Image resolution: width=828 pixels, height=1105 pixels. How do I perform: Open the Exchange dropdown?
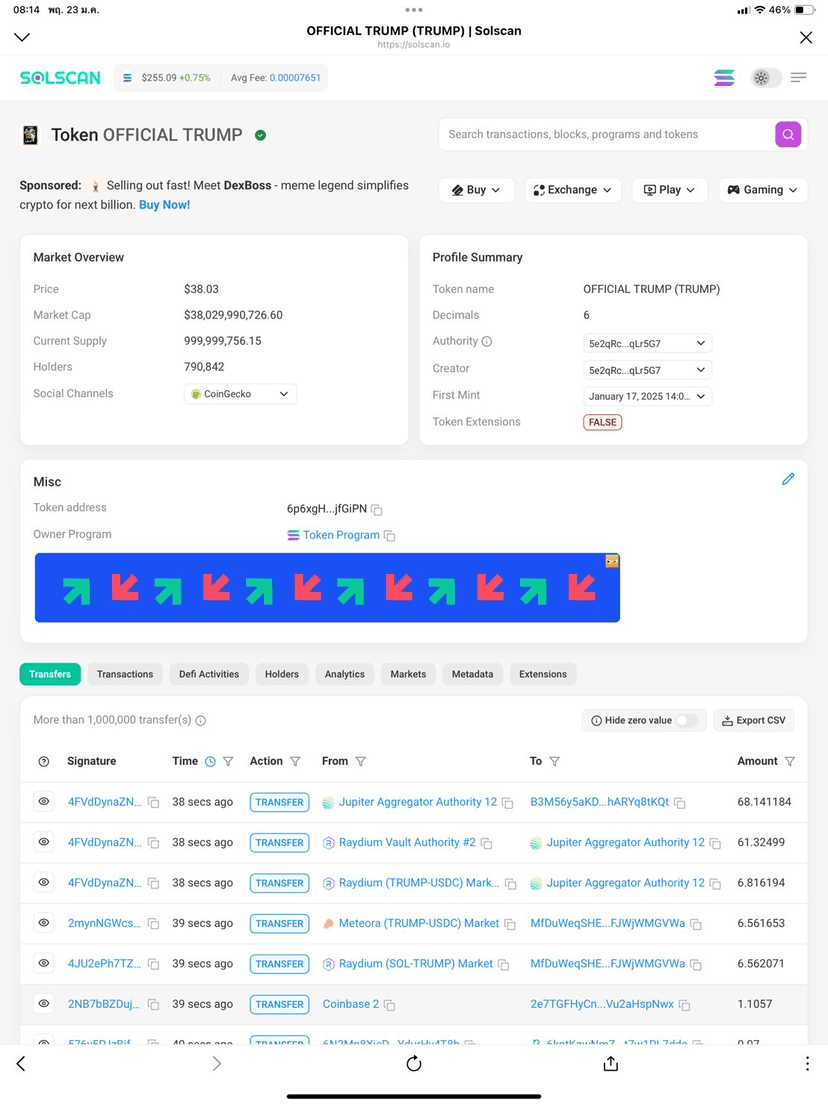pyautogui.click(x=573, y=190)
